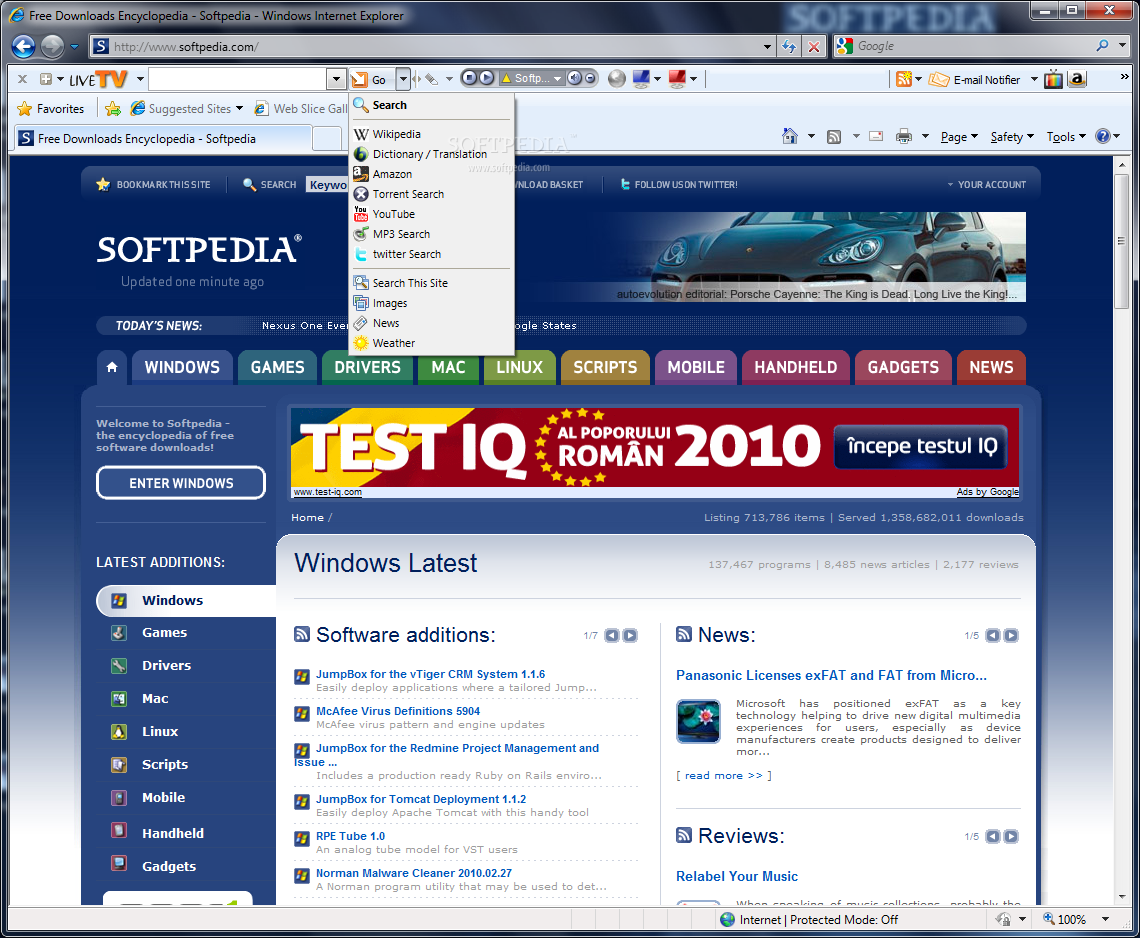The width and height of the screenshot is (1140, 938).
Task: Click the RPE Tube 1.0 link
Action: [350, 836]
